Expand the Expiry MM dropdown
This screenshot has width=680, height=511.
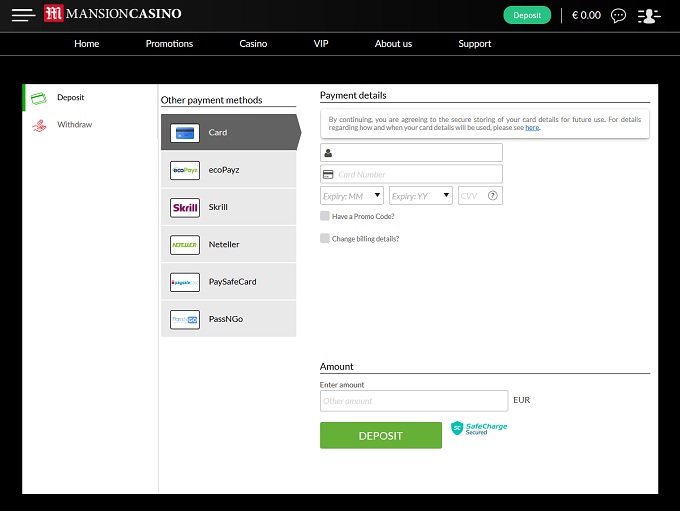[352, 196]
